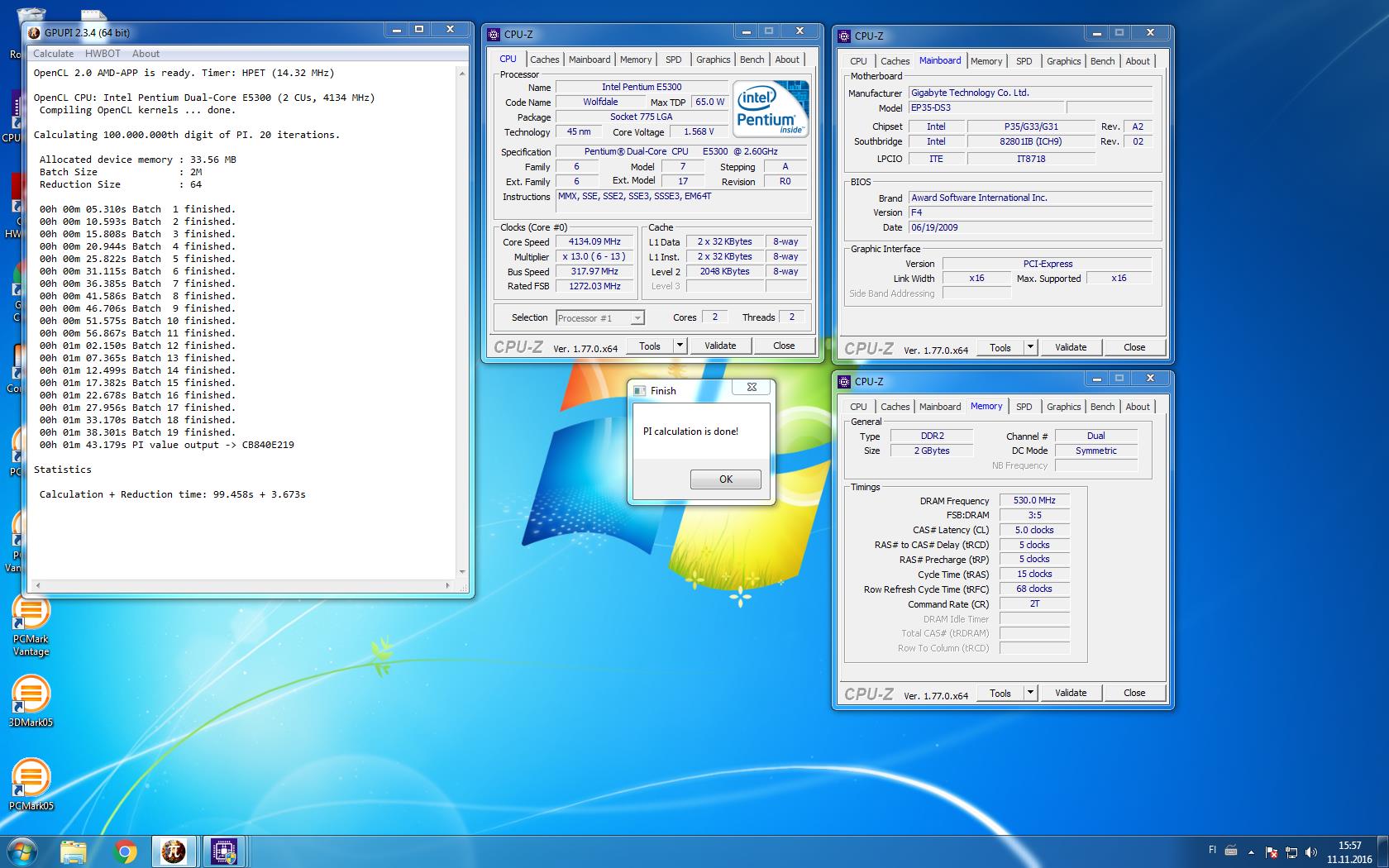This screenshot has width=1389, height=868.
Task: Click the Bus Speed 317.97 MHz field
Action: (594, 271)
